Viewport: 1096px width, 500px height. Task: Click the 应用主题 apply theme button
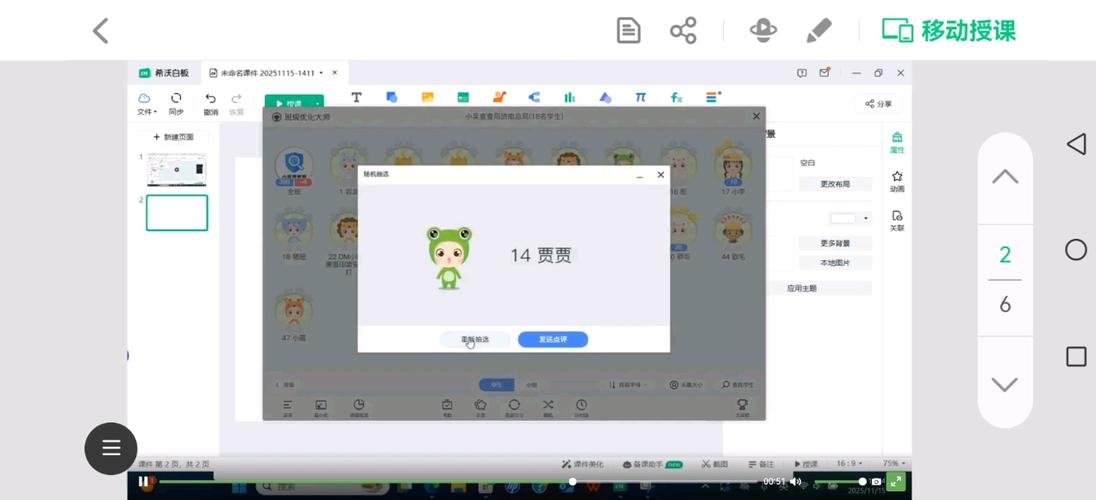[x=801, y=288]
